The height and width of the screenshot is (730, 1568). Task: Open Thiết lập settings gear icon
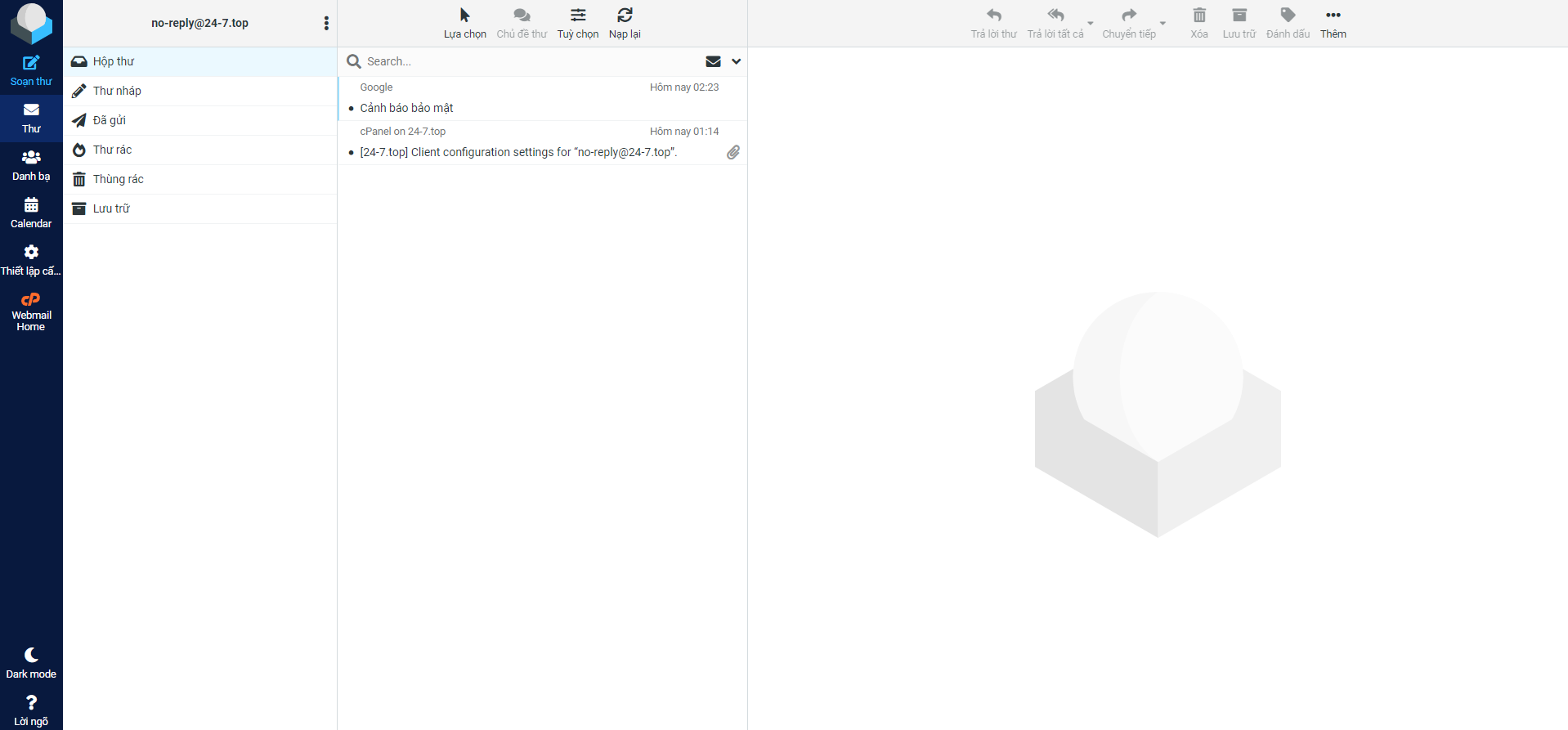[x=31, y=253]
